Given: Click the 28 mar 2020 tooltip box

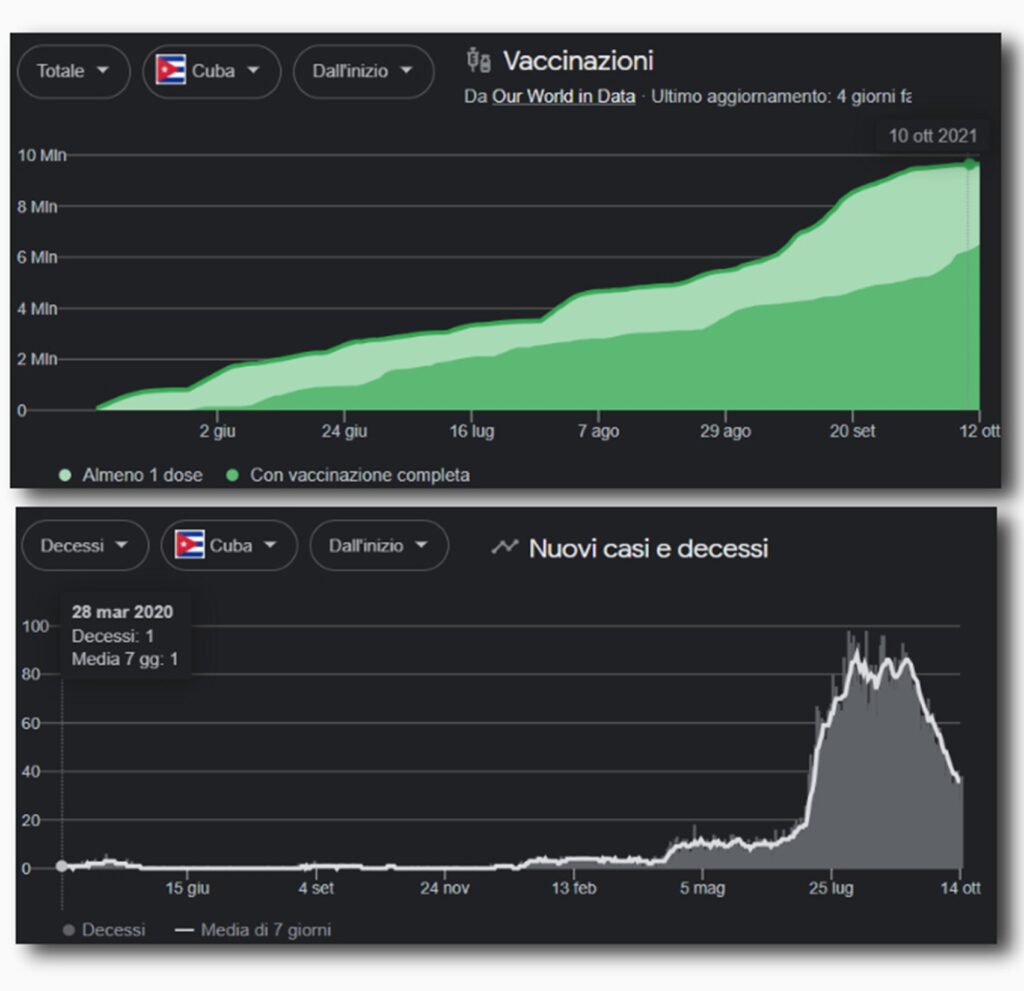Looking at the screenshot, I should click(x=124, y=635).
